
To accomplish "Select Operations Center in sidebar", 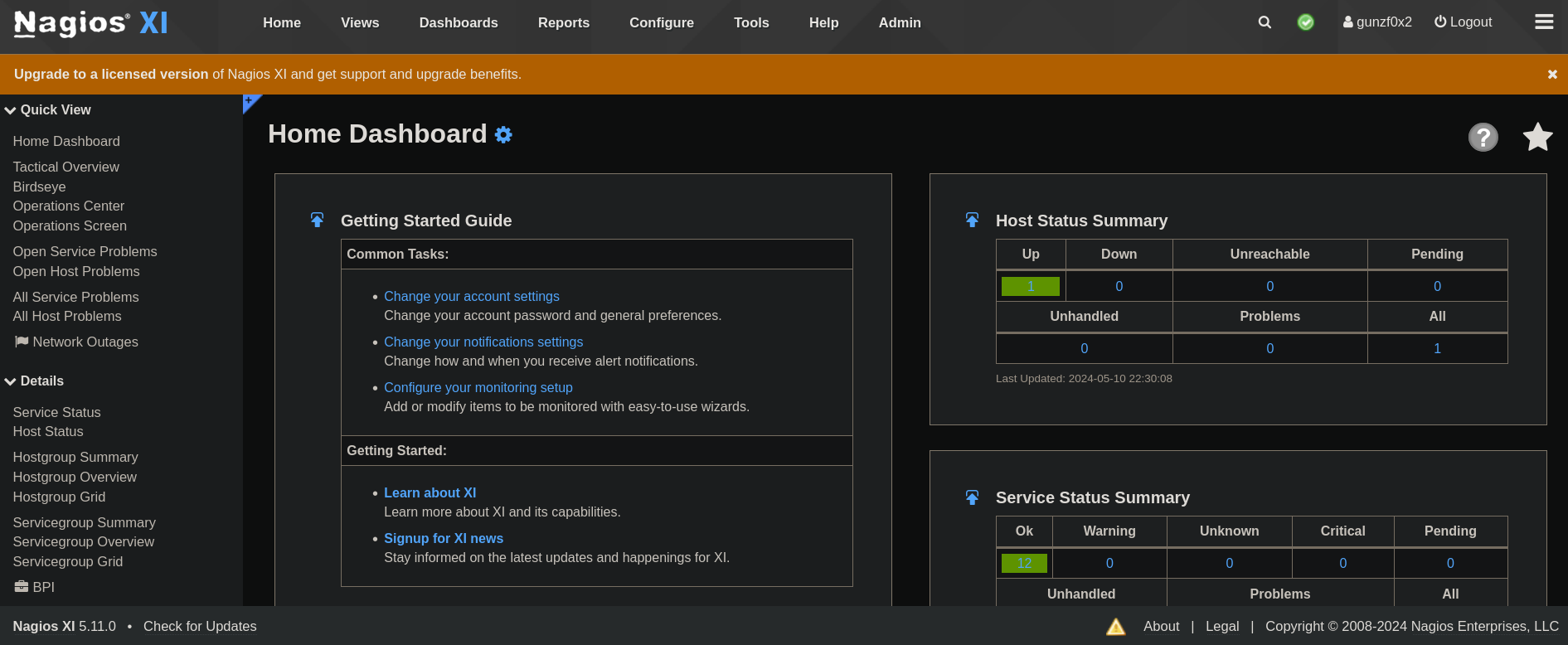I will tap(69, 206).
